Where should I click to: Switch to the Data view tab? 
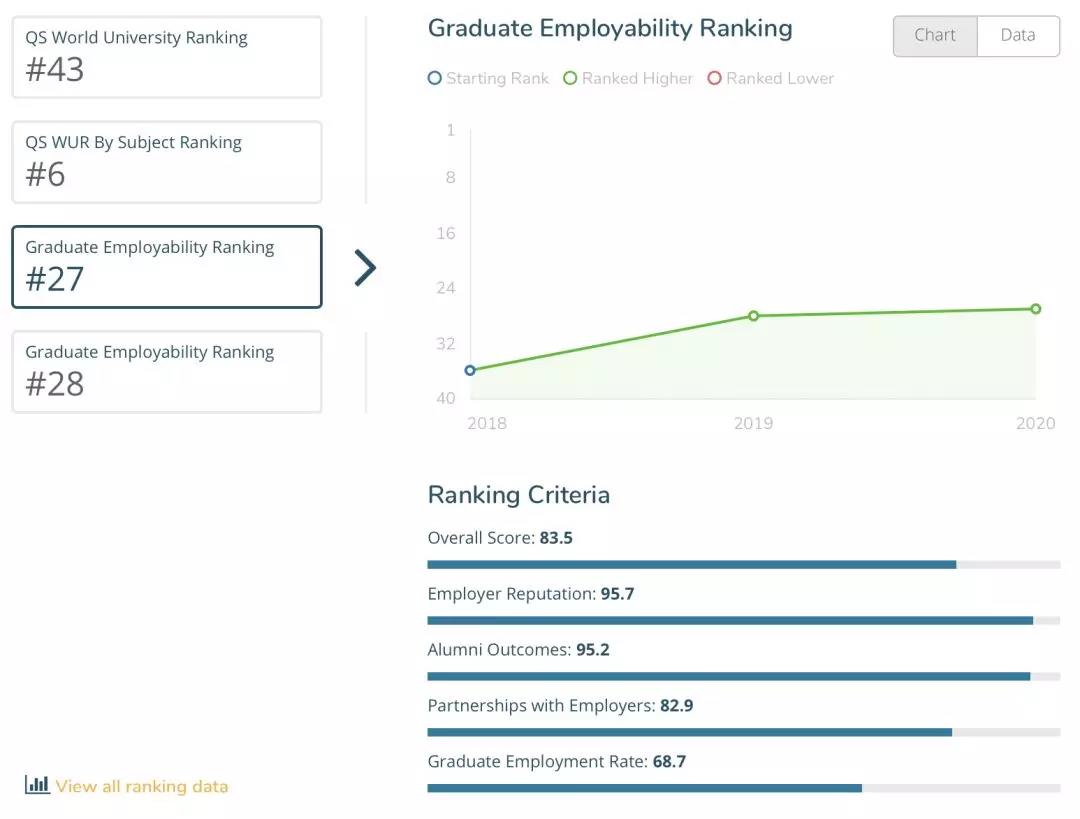pyautogui.click(x=1017, y=36)
